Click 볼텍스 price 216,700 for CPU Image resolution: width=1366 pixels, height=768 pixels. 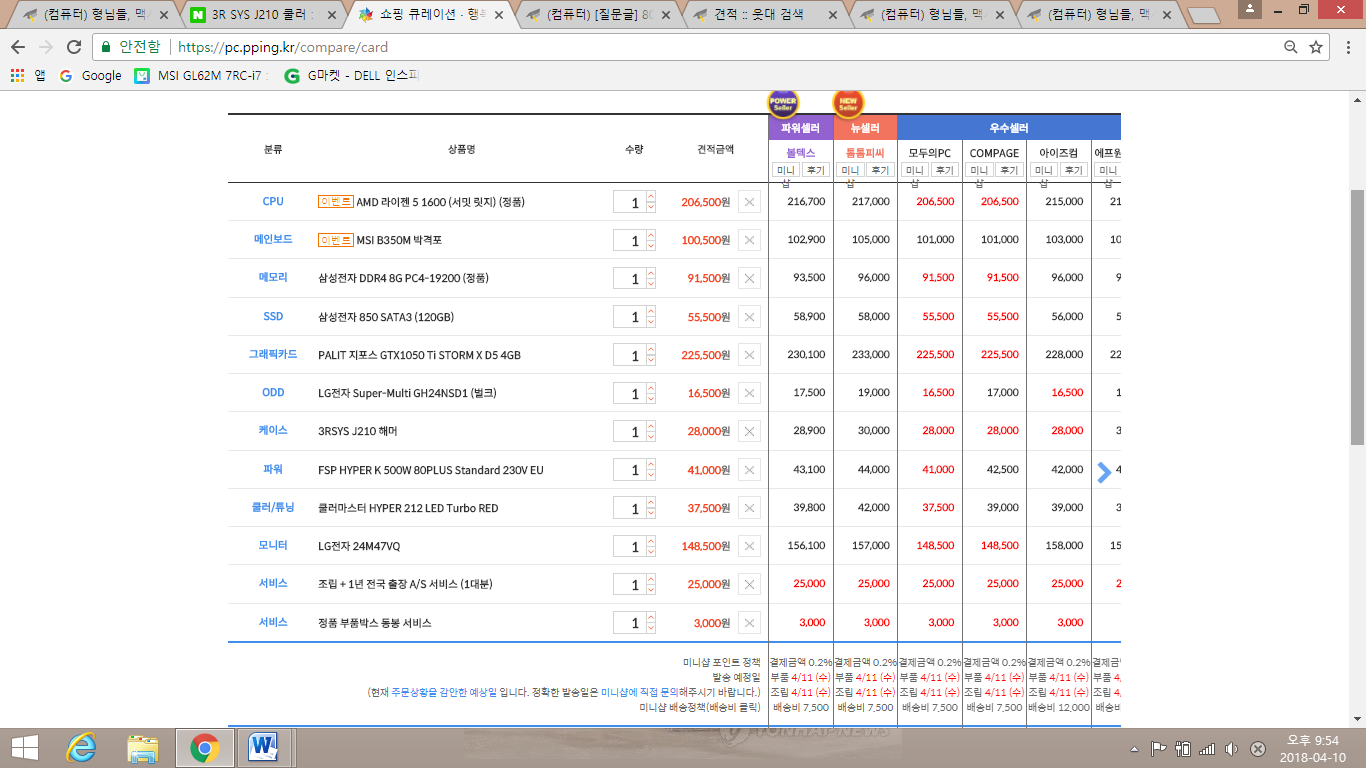click(806, 202)
